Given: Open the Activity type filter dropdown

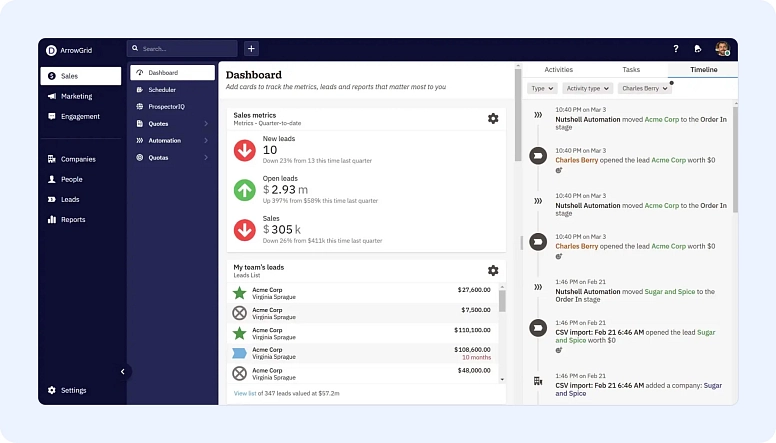Looking at the screenshot, I should point(587,88).
